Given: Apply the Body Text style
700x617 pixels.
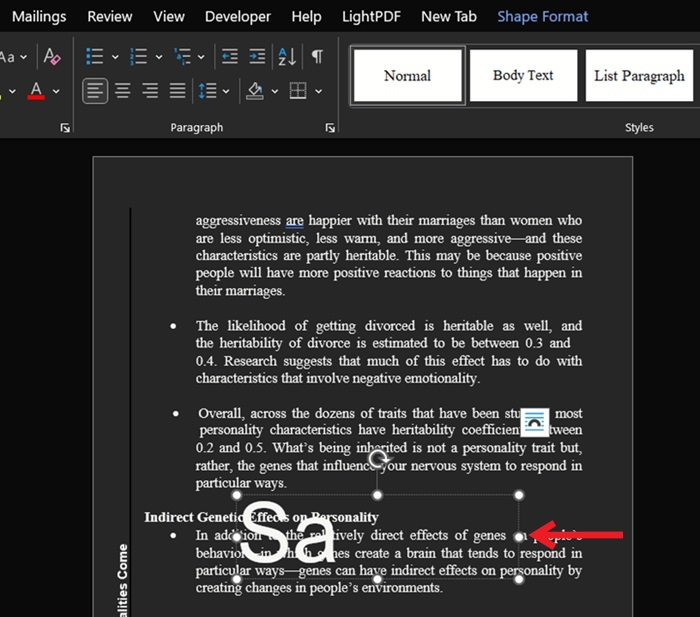Looking at the screenshot, I should [x=523, y=75].
